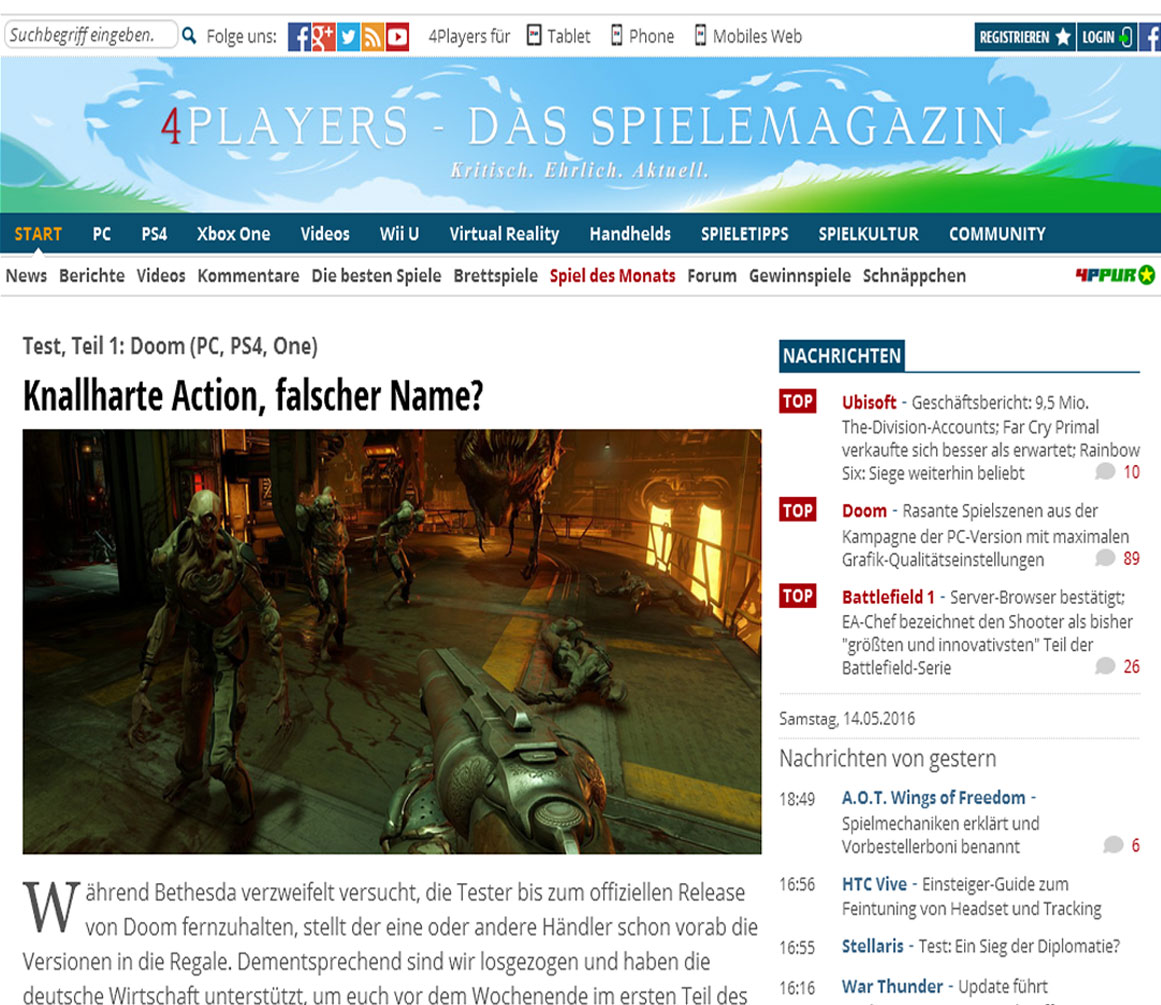
Task: Select the Wii U navigation tab
Action: pos(399,234)
